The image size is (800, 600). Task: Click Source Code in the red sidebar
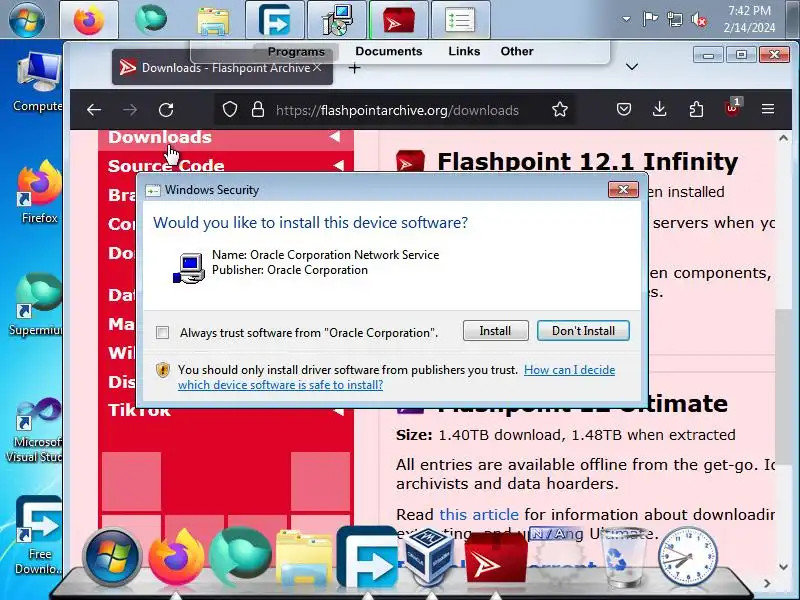click(166, 166)
